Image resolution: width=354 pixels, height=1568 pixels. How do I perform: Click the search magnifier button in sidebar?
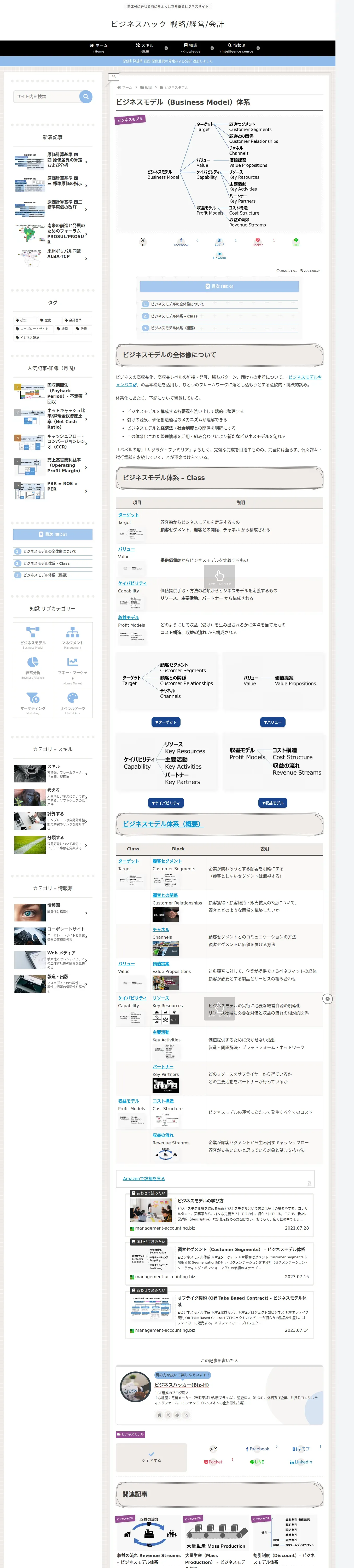pos(86,97)
